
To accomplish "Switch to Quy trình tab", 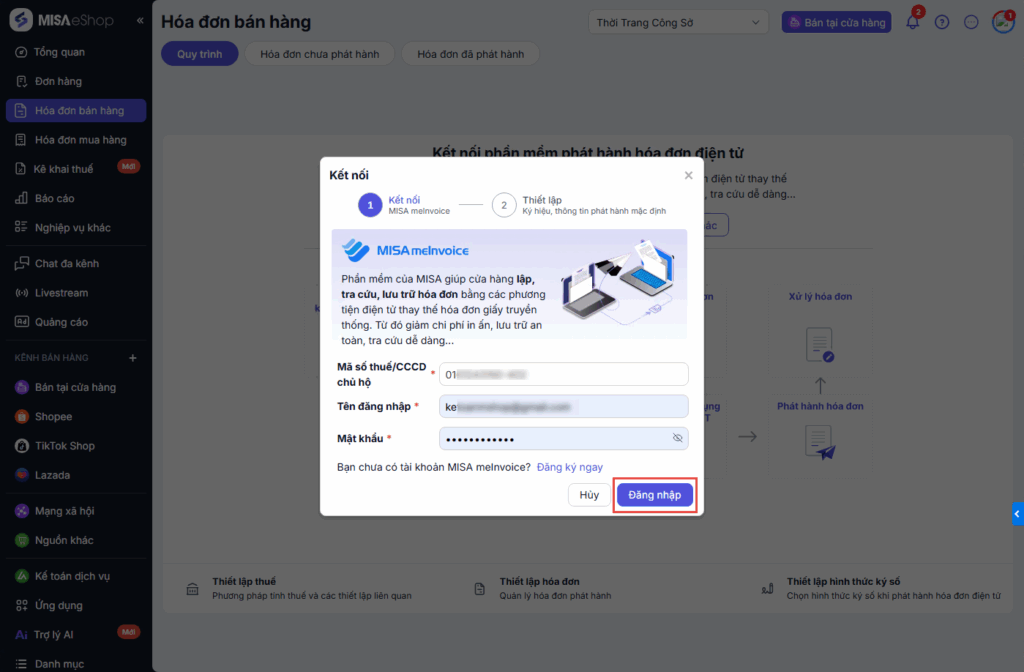I will coord(199,54).
